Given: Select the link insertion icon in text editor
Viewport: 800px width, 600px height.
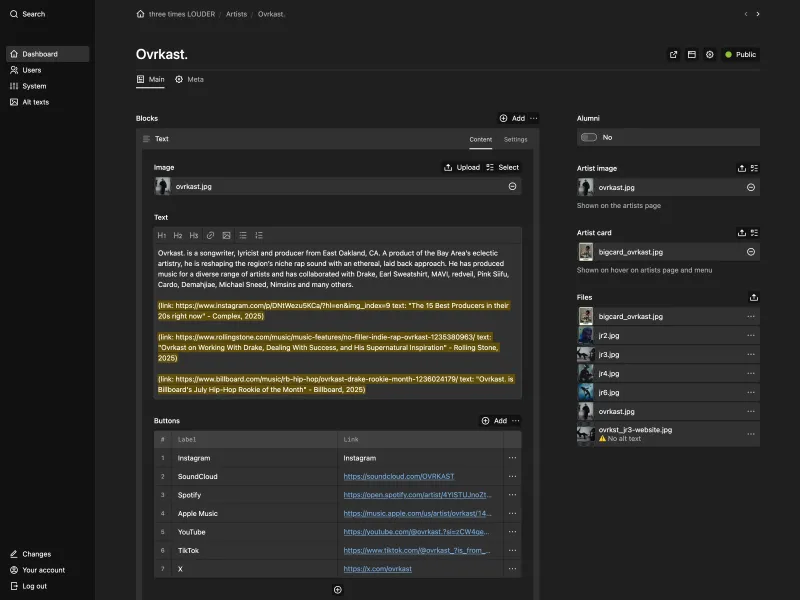Looking at the screenshot, I should click(x=211, y=236).
